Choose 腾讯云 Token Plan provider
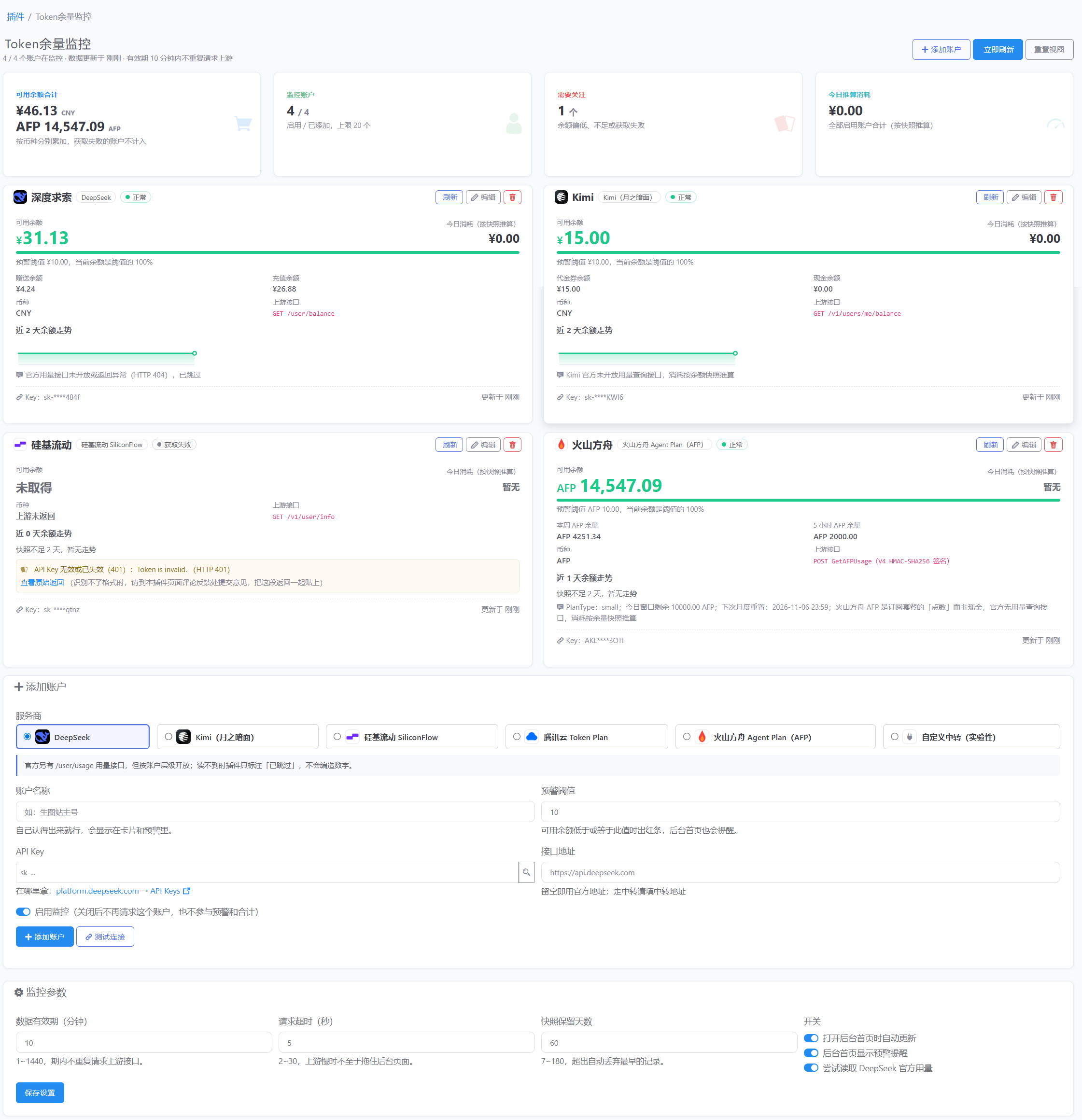This screenshot has height=1120, width=1082. tap(587, 737)
